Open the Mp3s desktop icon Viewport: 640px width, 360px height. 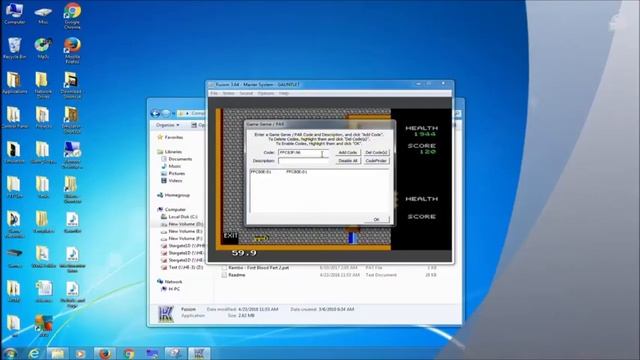(x=43, y=48)
